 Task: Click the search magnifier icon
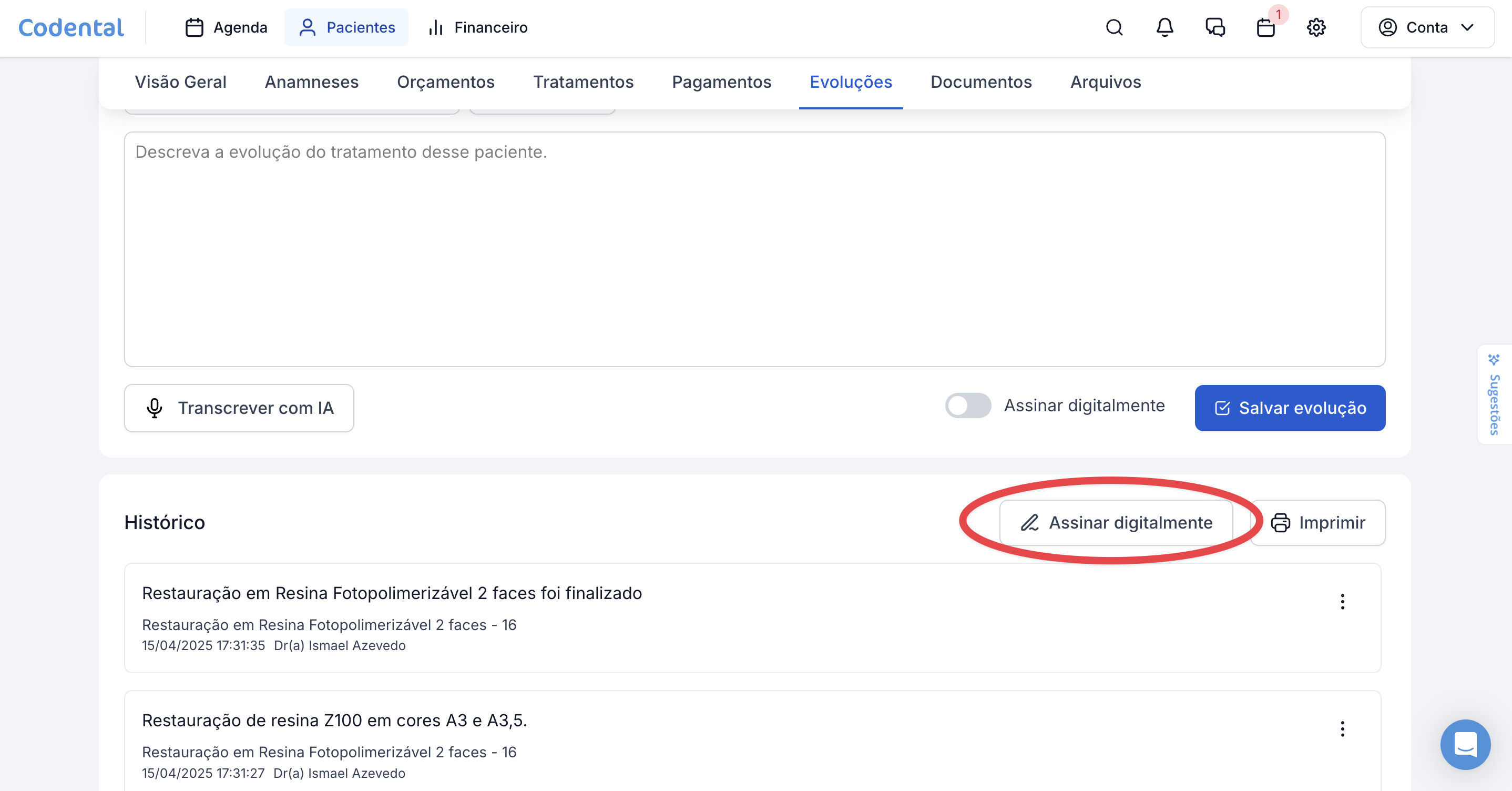click(x=1113, y=27)
